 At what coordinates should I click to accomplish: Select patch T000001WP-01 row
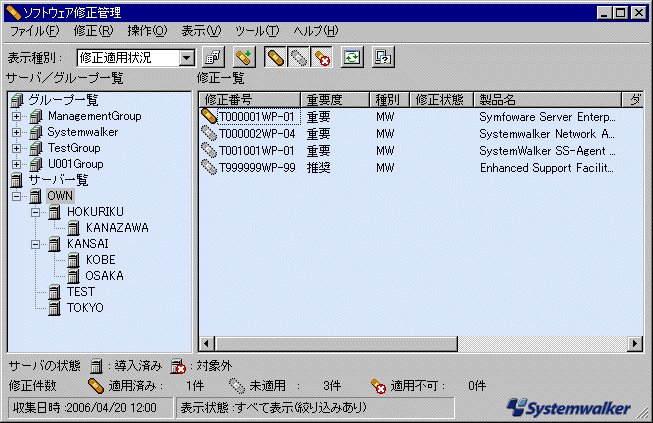pos(421,117)
